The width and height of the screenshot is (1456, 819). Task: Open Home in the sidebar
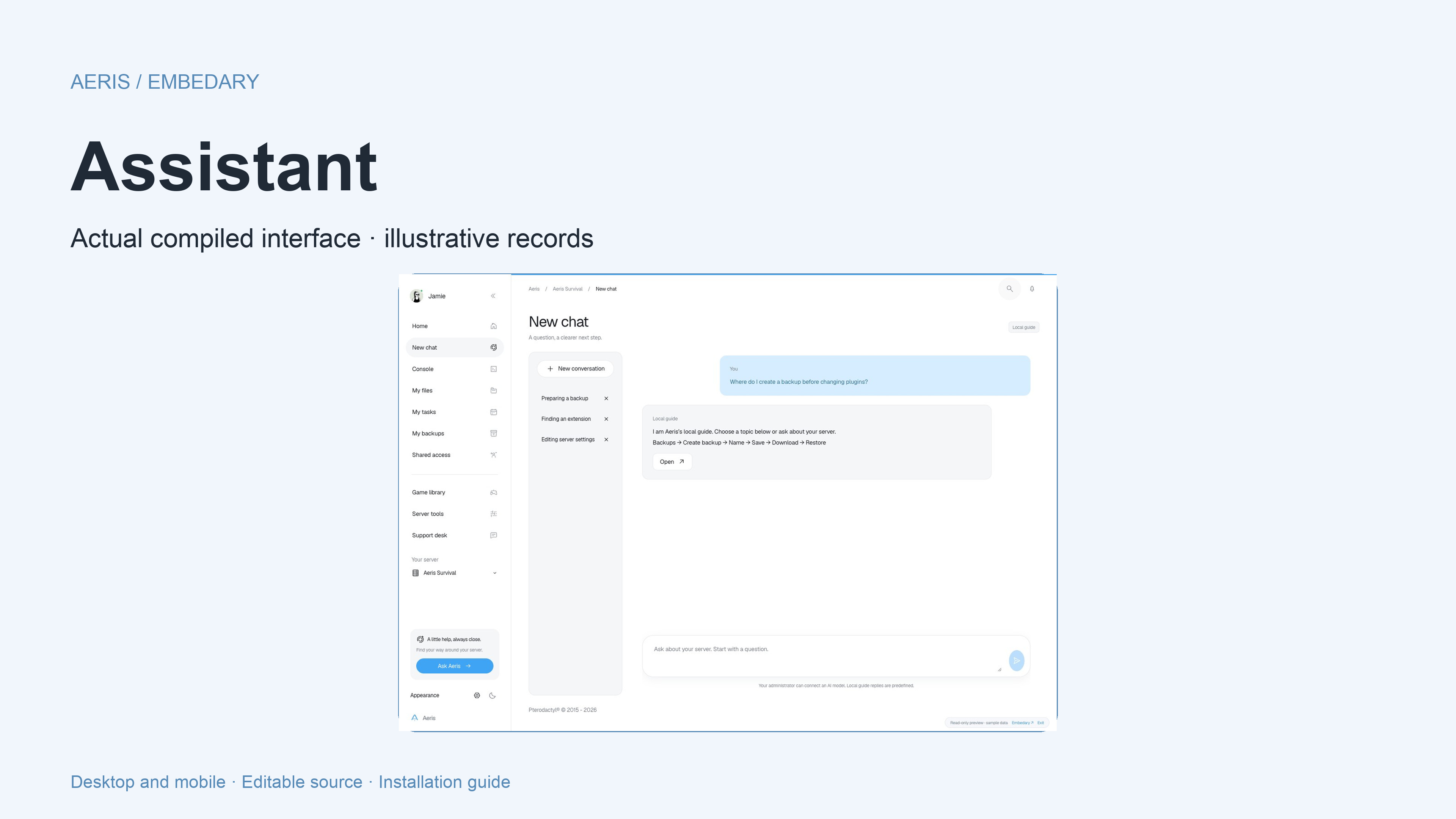tap(455, 326)
